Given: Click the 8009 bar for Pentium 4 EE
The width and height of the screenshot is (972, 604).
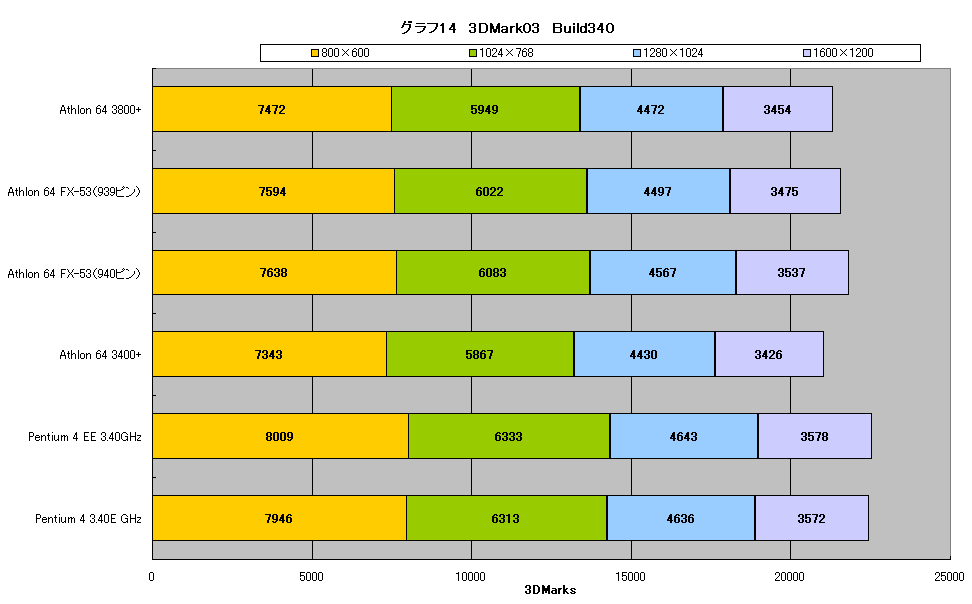Looking at the screenshot, I should [281, 436].
